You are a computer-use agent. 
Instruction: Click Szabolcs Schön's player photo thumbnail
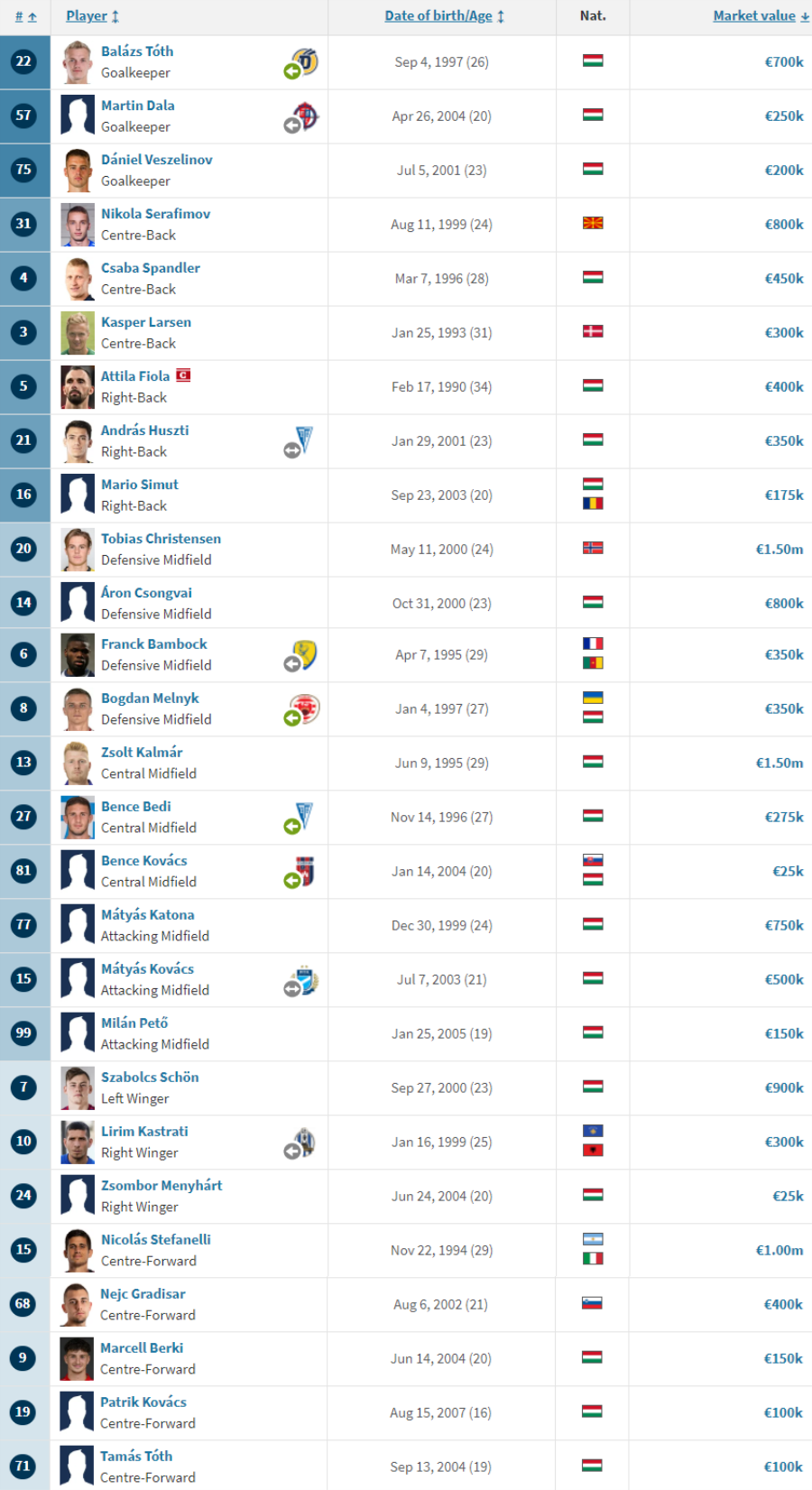[78, 1087]
